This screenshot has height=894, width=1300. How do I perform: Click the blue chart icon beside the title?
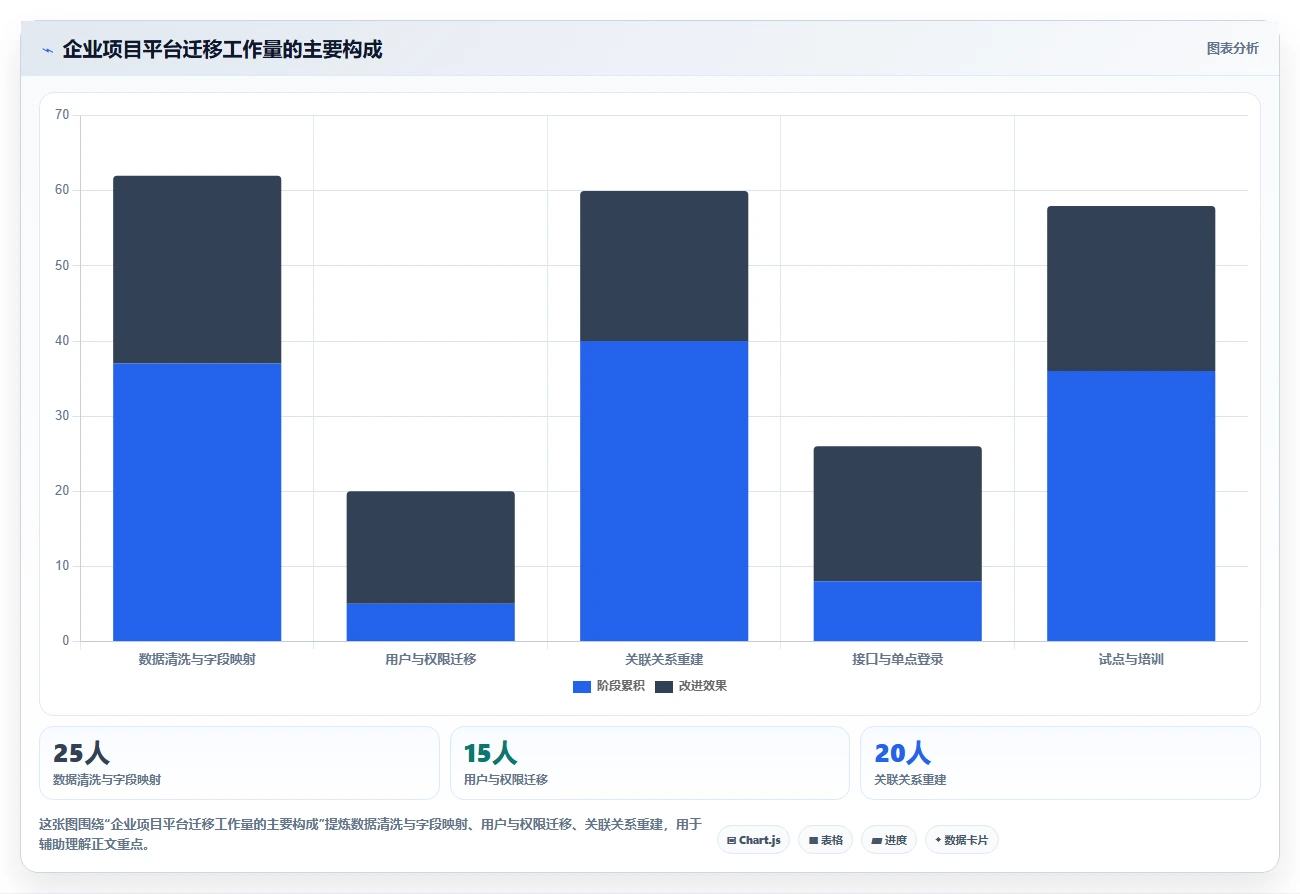(x=47, y=50)
